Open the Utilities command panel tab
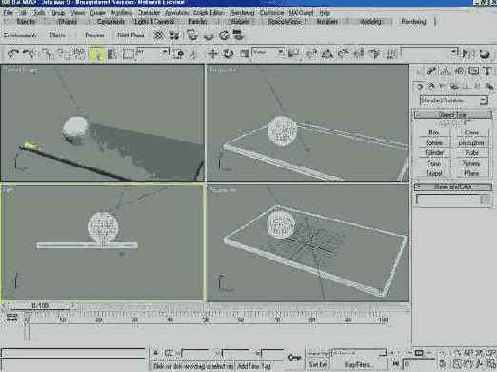 pyautogui.click(x=487, y=71)
